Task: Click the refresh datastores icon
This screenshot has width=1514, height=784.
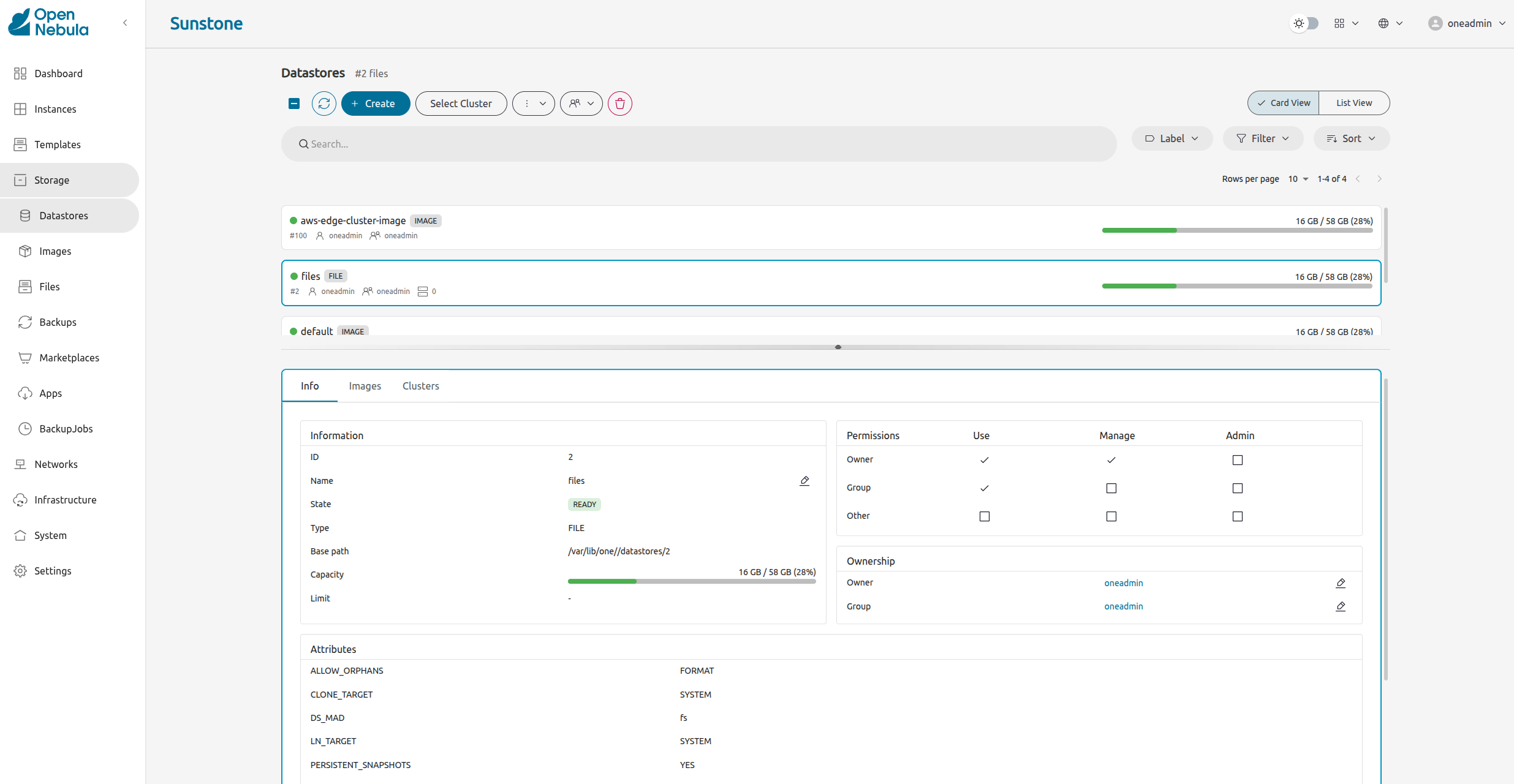Action: click(324, 104)
